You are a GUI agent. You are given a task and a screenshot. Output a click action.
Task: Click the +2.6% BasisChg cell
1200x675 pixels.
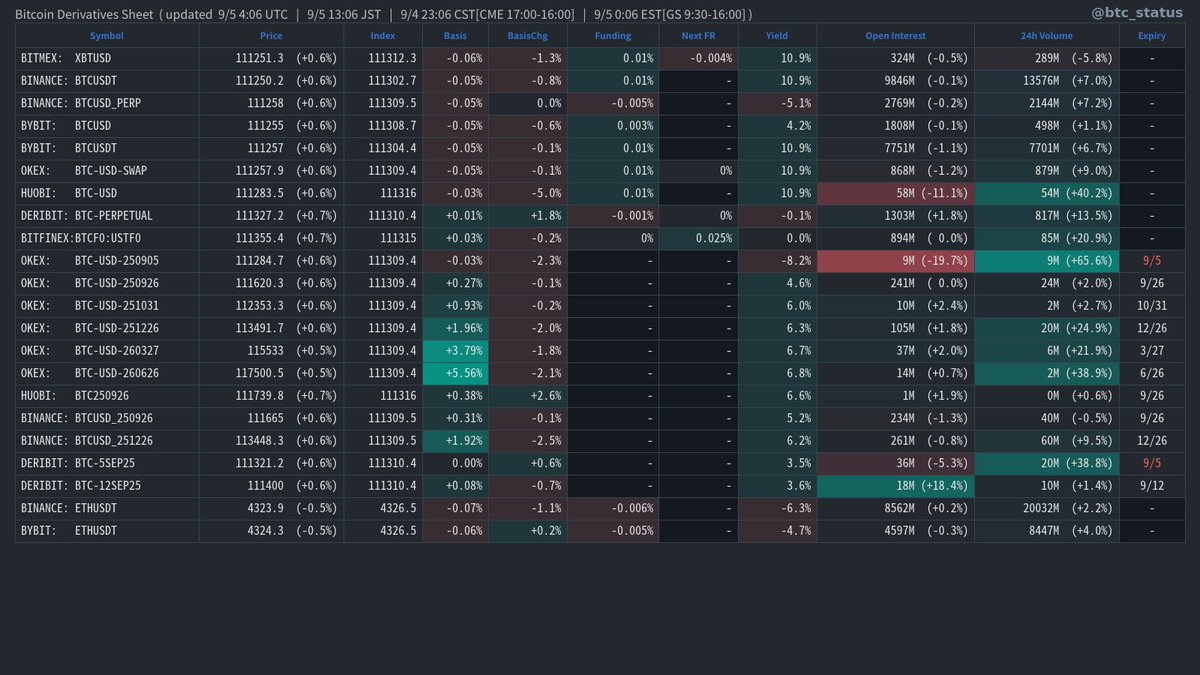527,396
